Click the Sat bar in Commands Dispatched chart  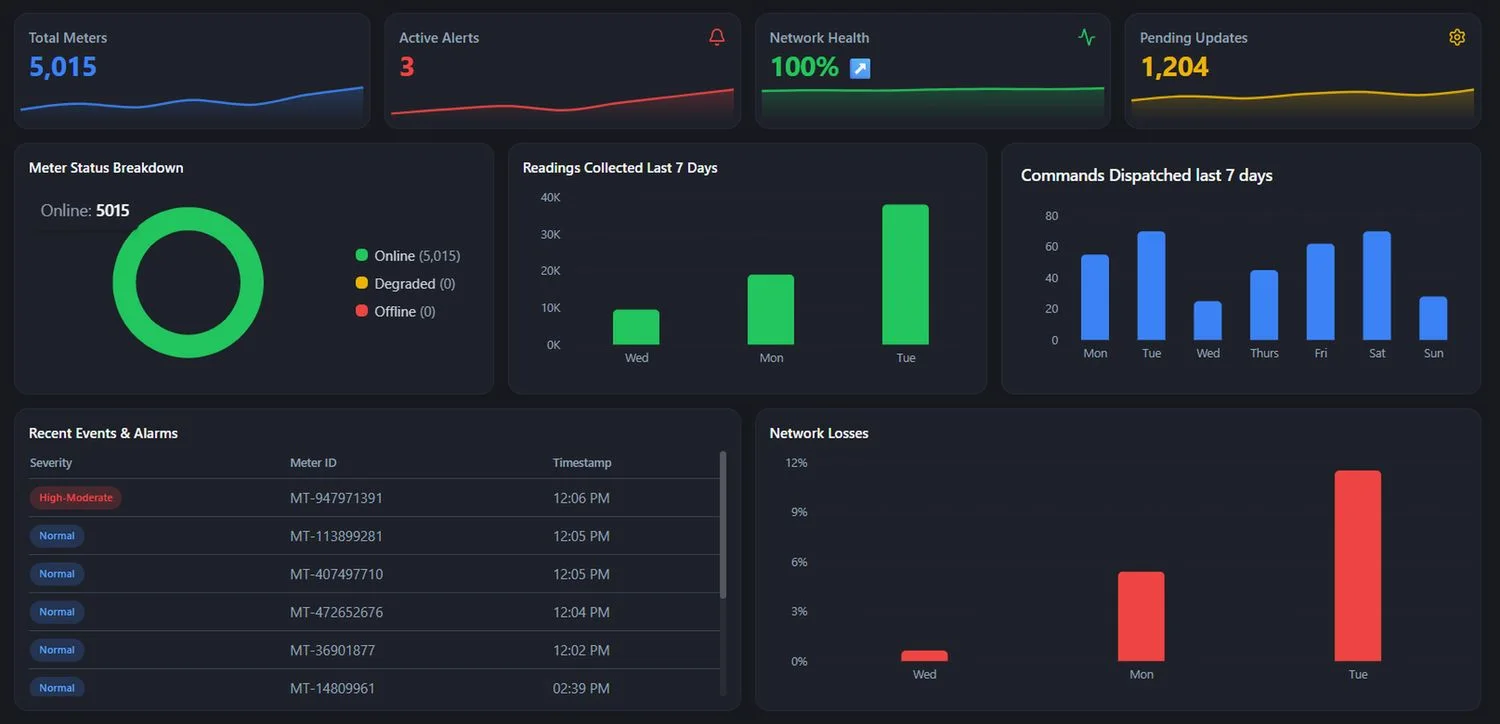pyautogui.click(x=1377, y=286)
